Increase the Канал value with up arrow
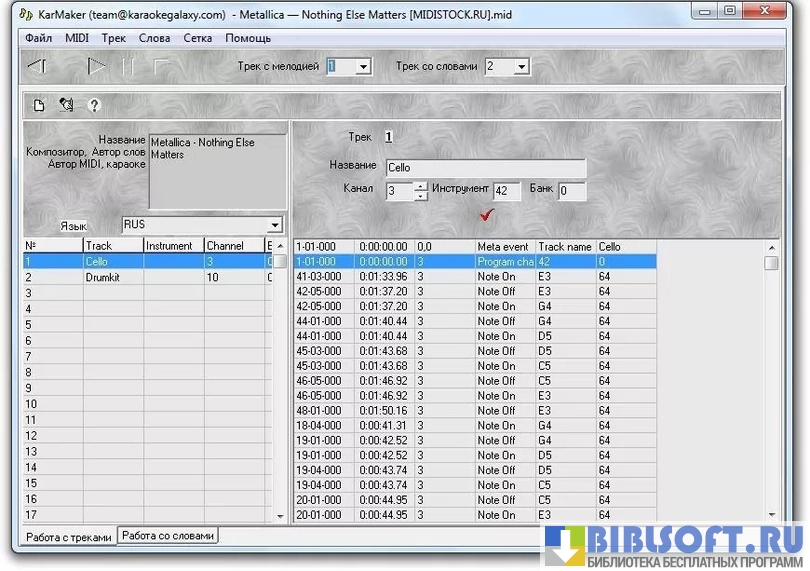Screen dimensions: 810x571 coord(421,185)
